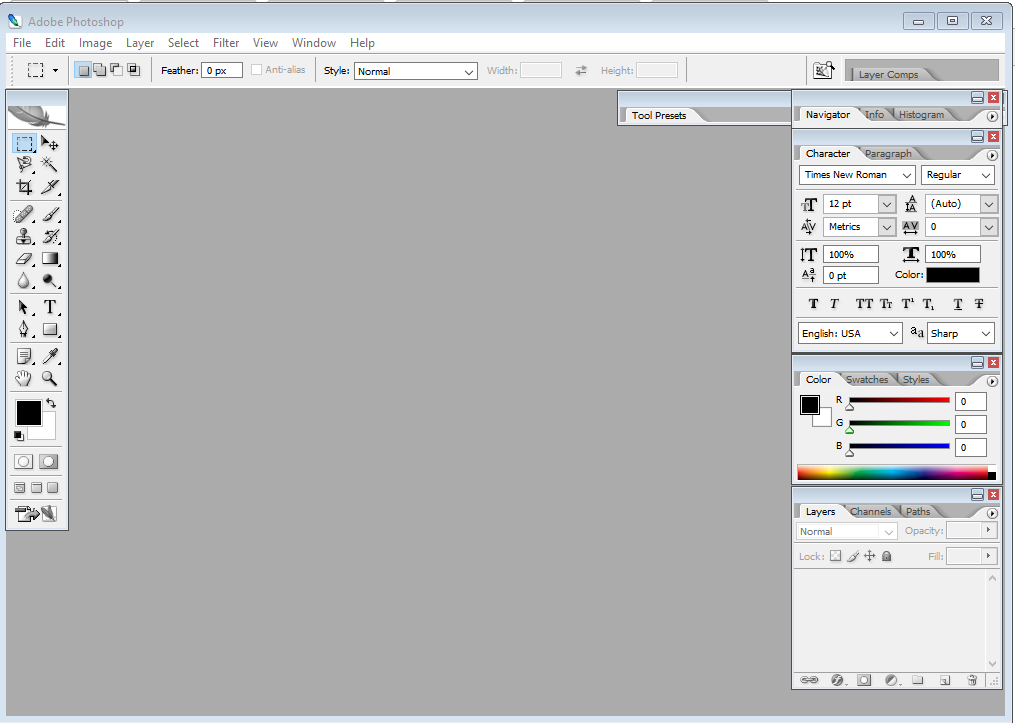Screen dimensions: 1015x723
Task: Switch to the Histogram tab
Action: tap(921, 115)
